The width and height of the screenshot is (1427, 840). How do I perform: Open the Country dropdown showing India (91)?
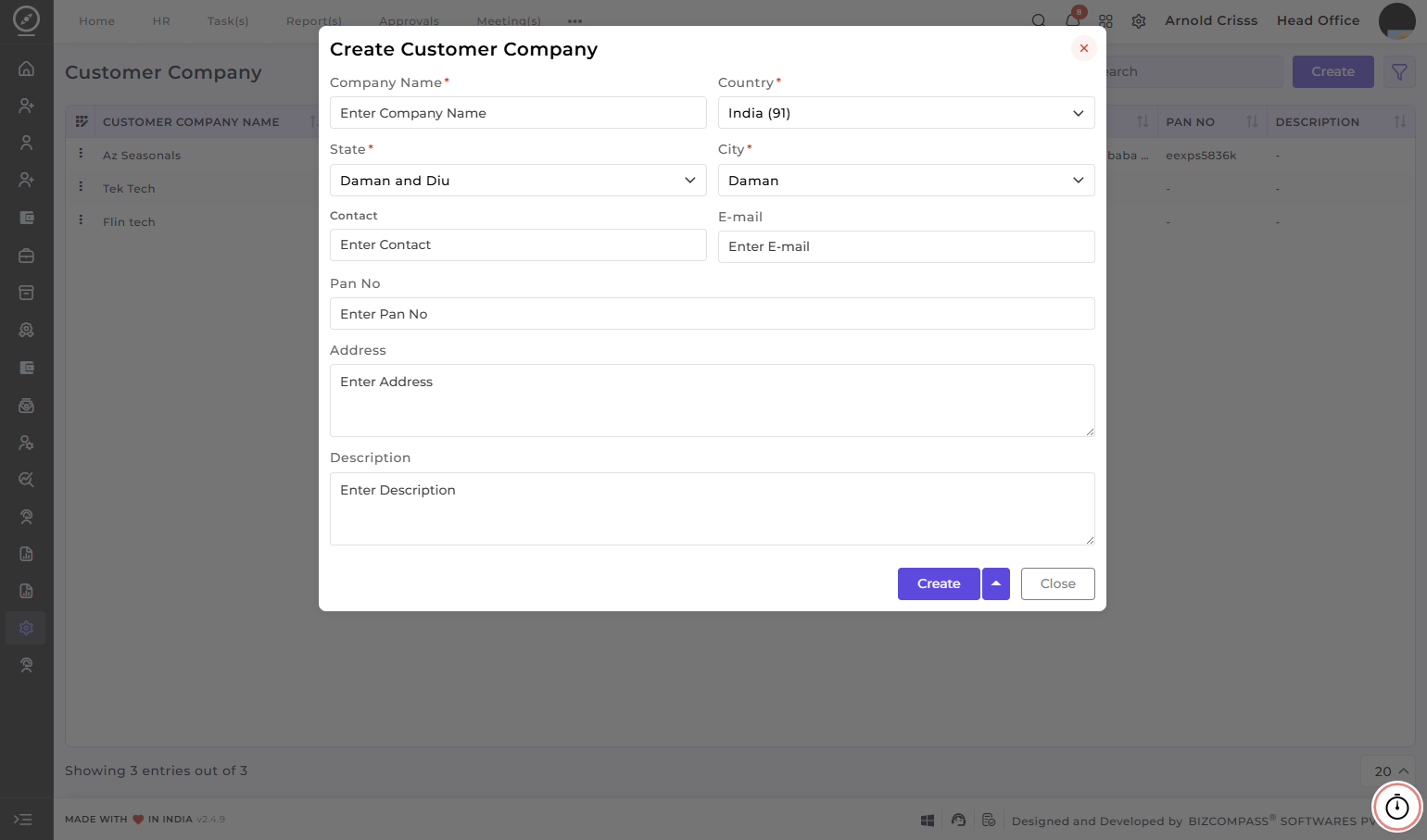coord(906,113)
